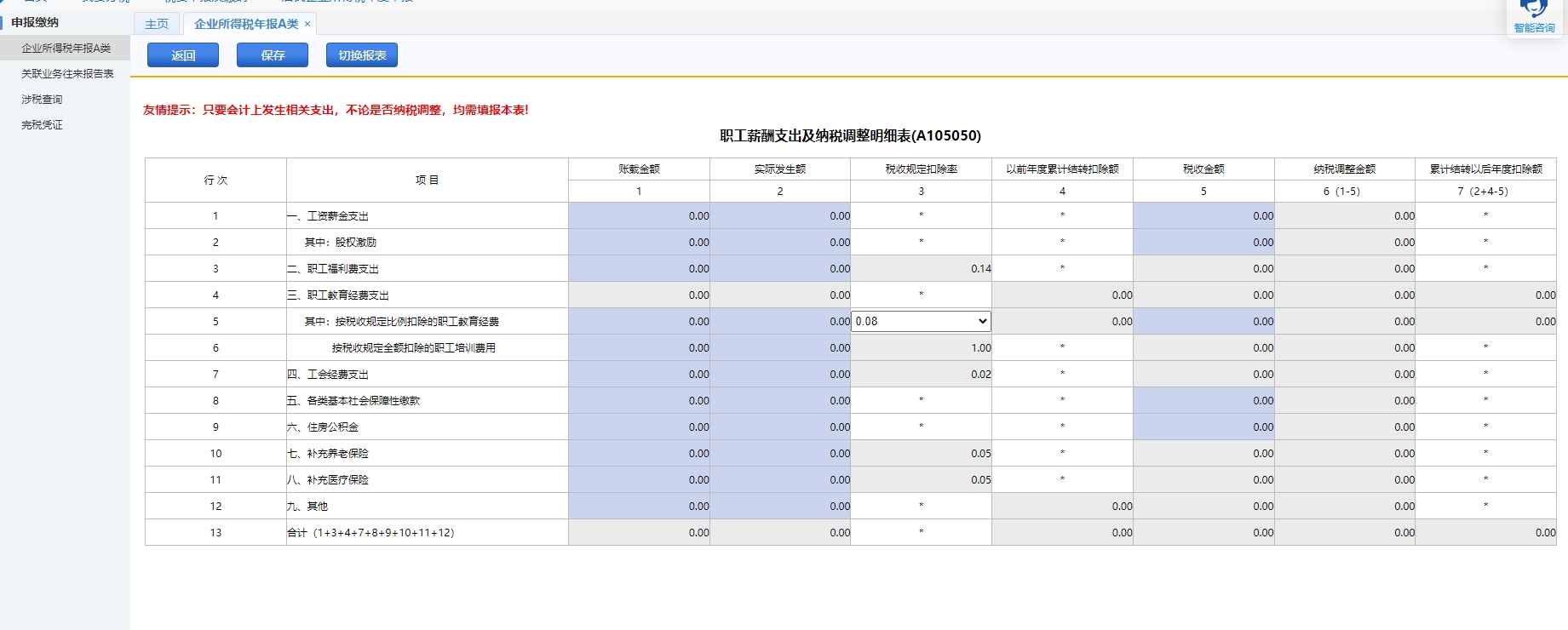Close the 企业所得税年报A类 tab

[307, 24]
